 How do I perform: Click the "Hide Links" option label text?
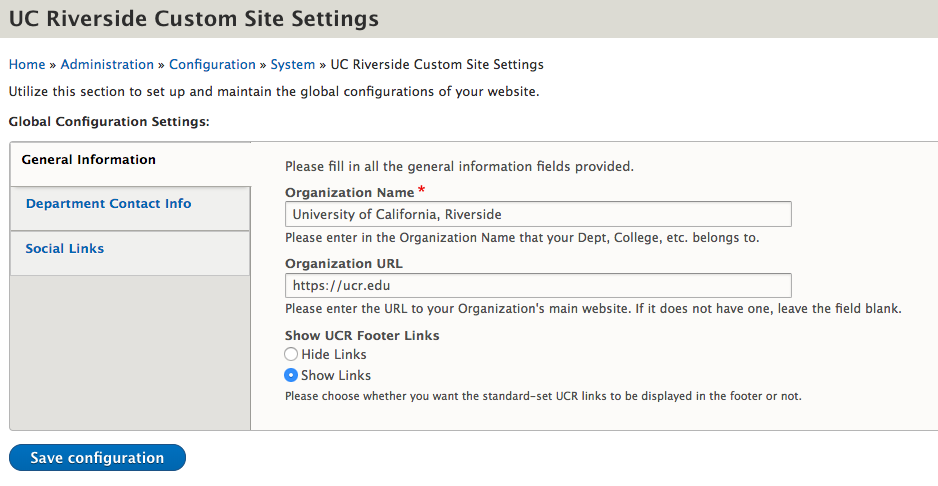[x=334, y=355]
